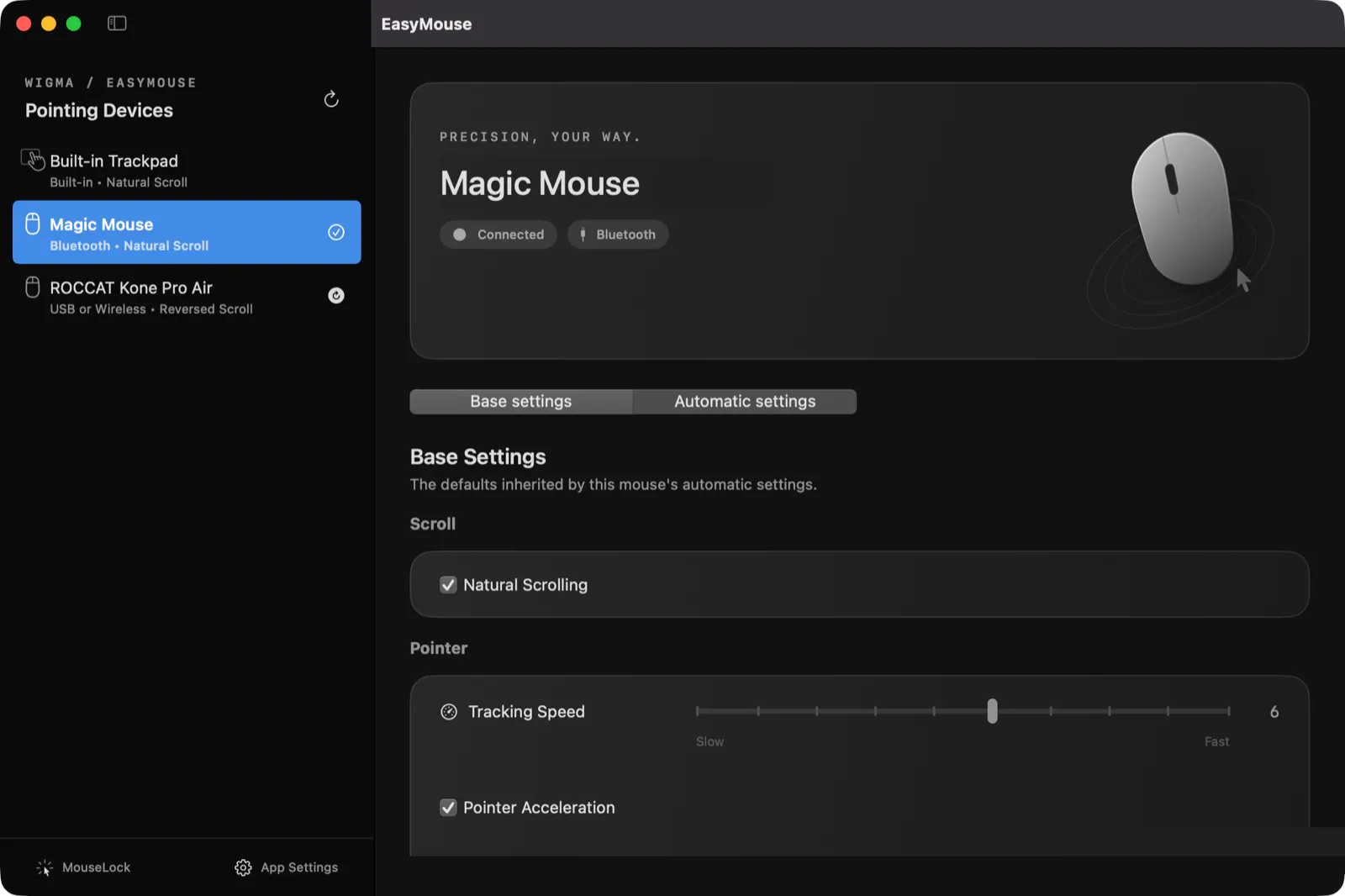
Task: Click the Base Settings heading
Action: tap(477, 457)
